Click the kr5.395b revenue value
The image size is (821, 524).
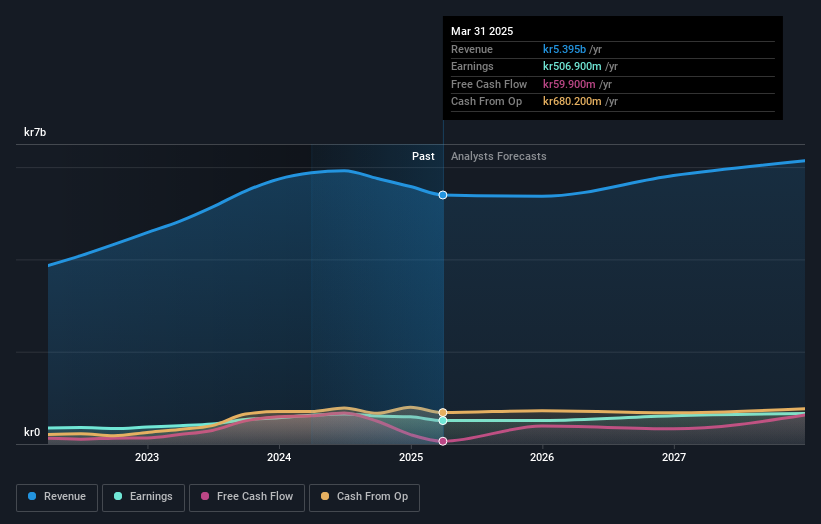(564, 49)
